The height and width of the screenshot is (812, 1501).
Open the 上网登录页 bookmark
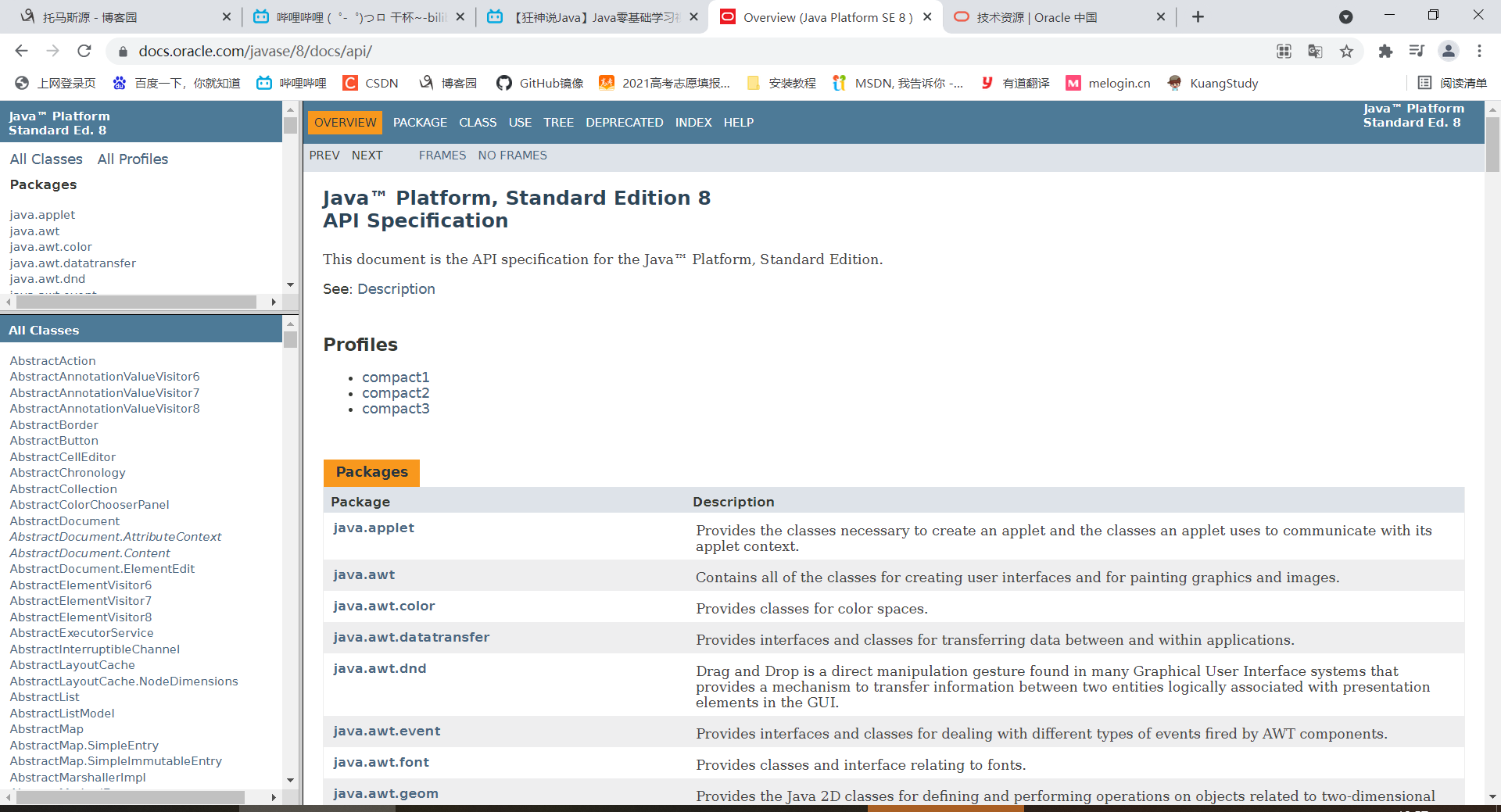tap(56, 83)
